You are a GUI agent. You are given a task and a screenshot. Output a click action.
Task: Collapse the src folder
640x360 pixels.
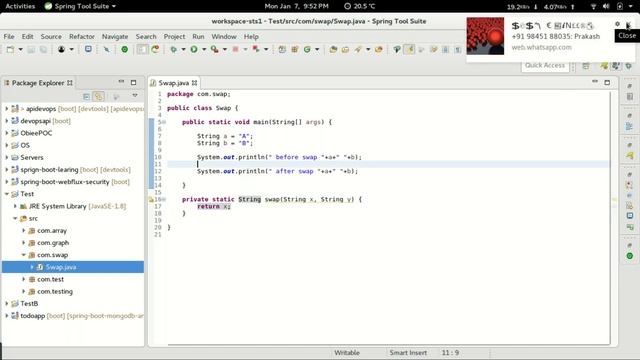point(15,218)
